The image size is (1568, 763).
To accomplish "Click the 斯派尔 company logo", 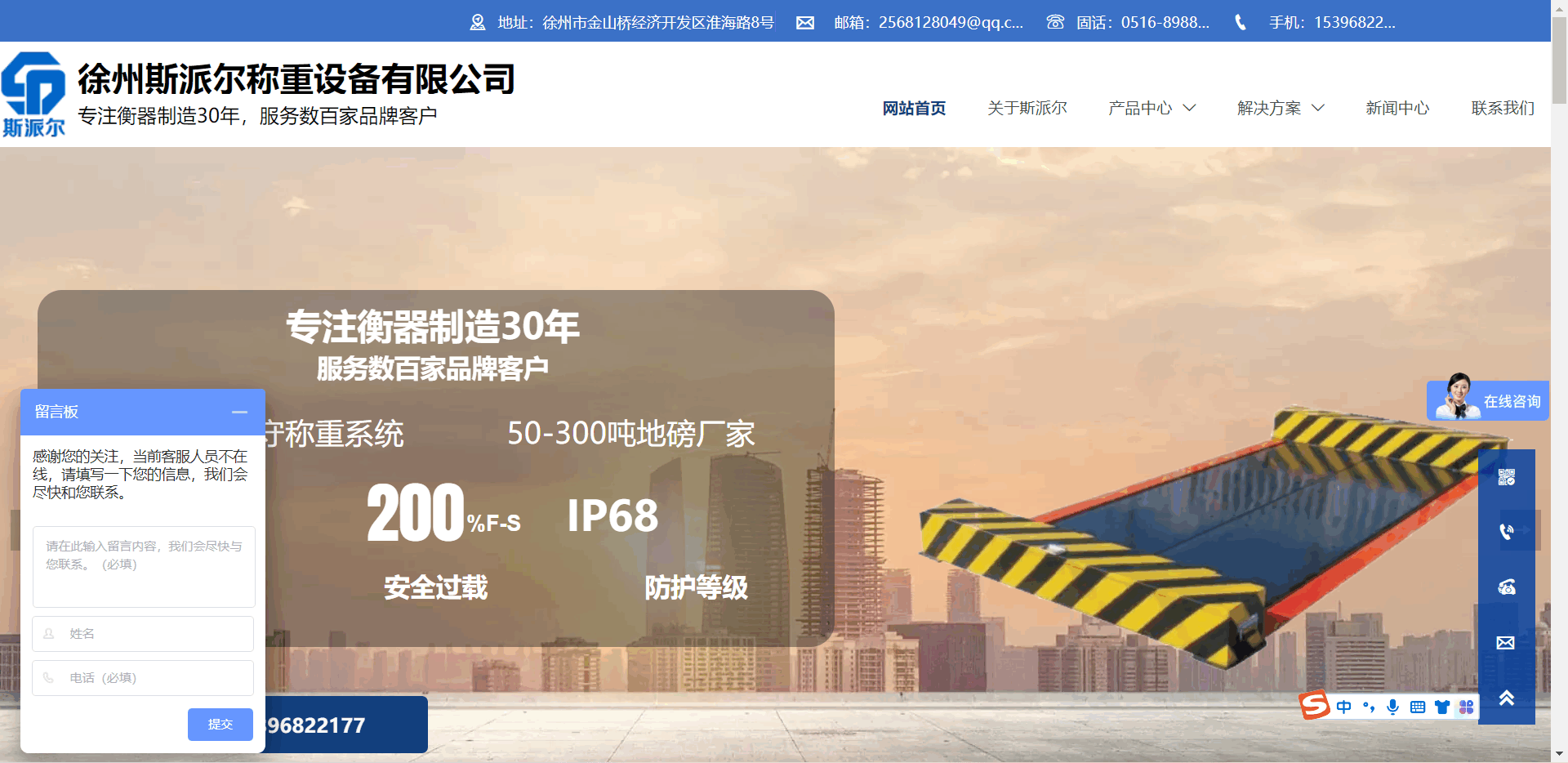I will (33, 94).
